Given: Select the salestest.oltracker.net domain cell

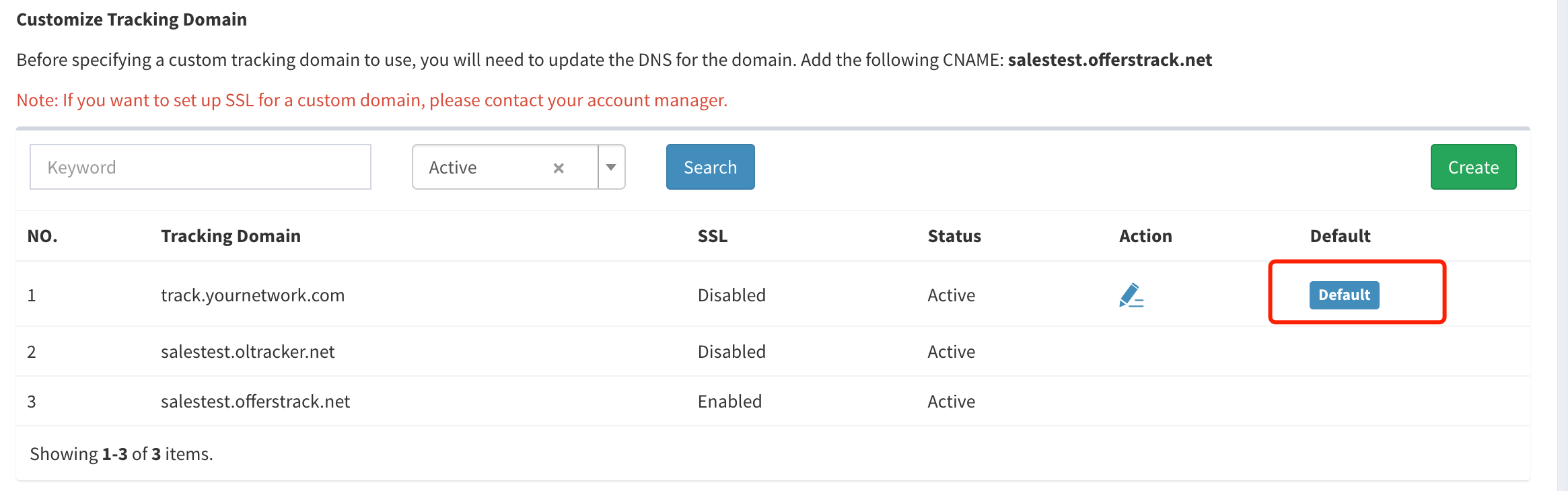Looking at the screenshot, I should tap(248, 352).
